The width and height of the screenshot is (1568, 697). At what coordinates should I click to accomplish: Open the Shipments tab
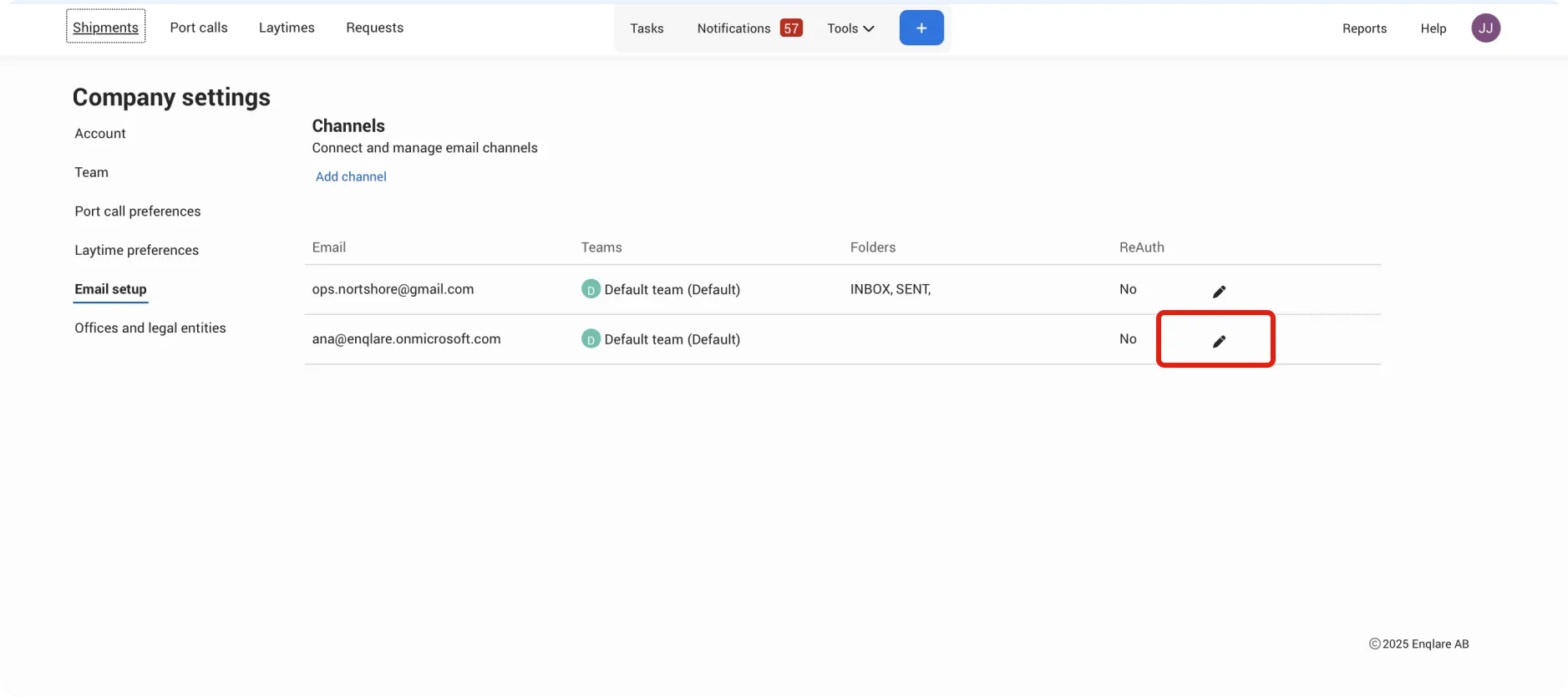click(105, 27)
